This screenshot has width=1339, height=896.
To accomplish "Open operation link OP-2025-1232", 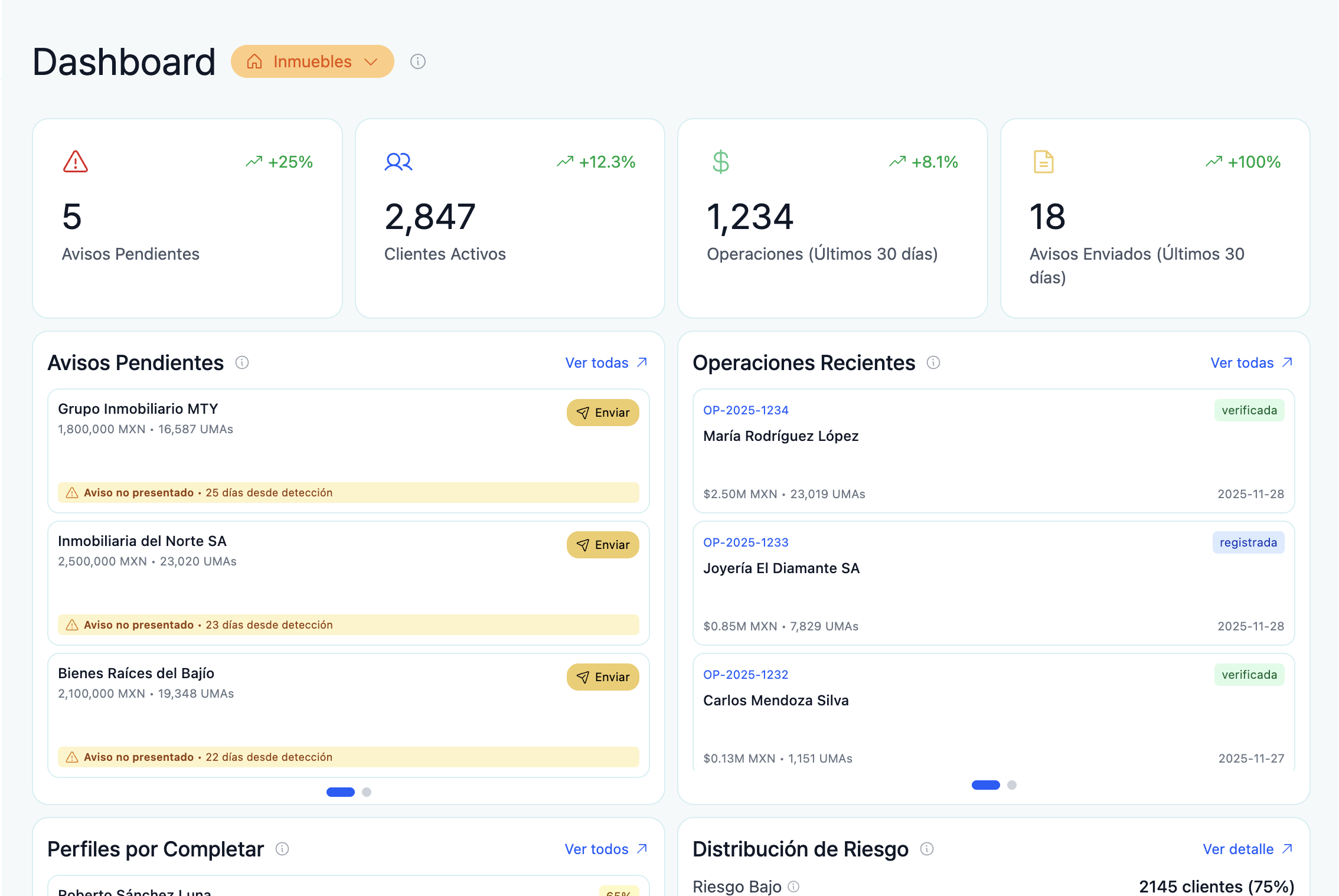I will tap(746, 675).
